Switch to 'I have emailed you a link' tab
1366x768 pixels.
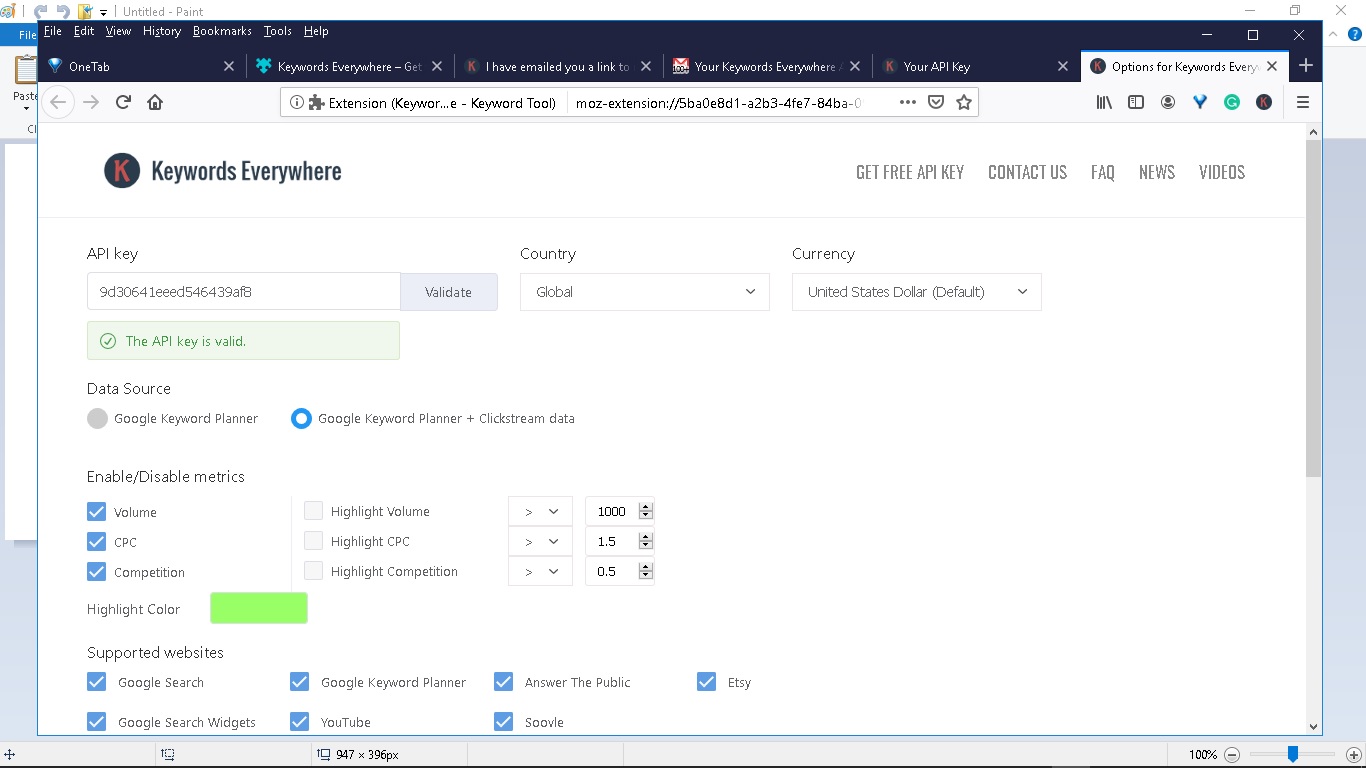557,67
